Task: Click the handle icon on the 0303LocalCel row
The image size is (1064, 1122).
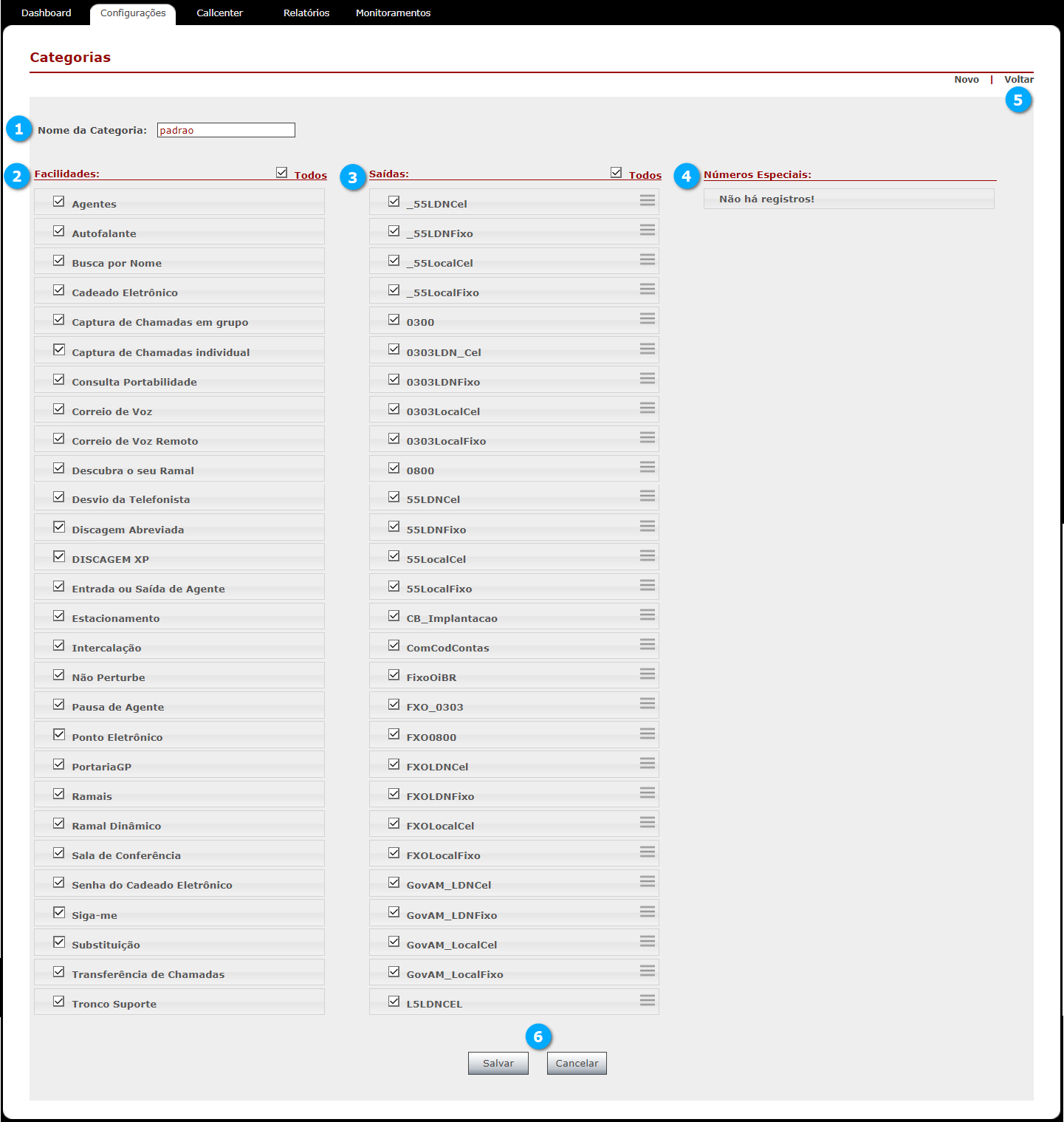Action: click(648, 408)
